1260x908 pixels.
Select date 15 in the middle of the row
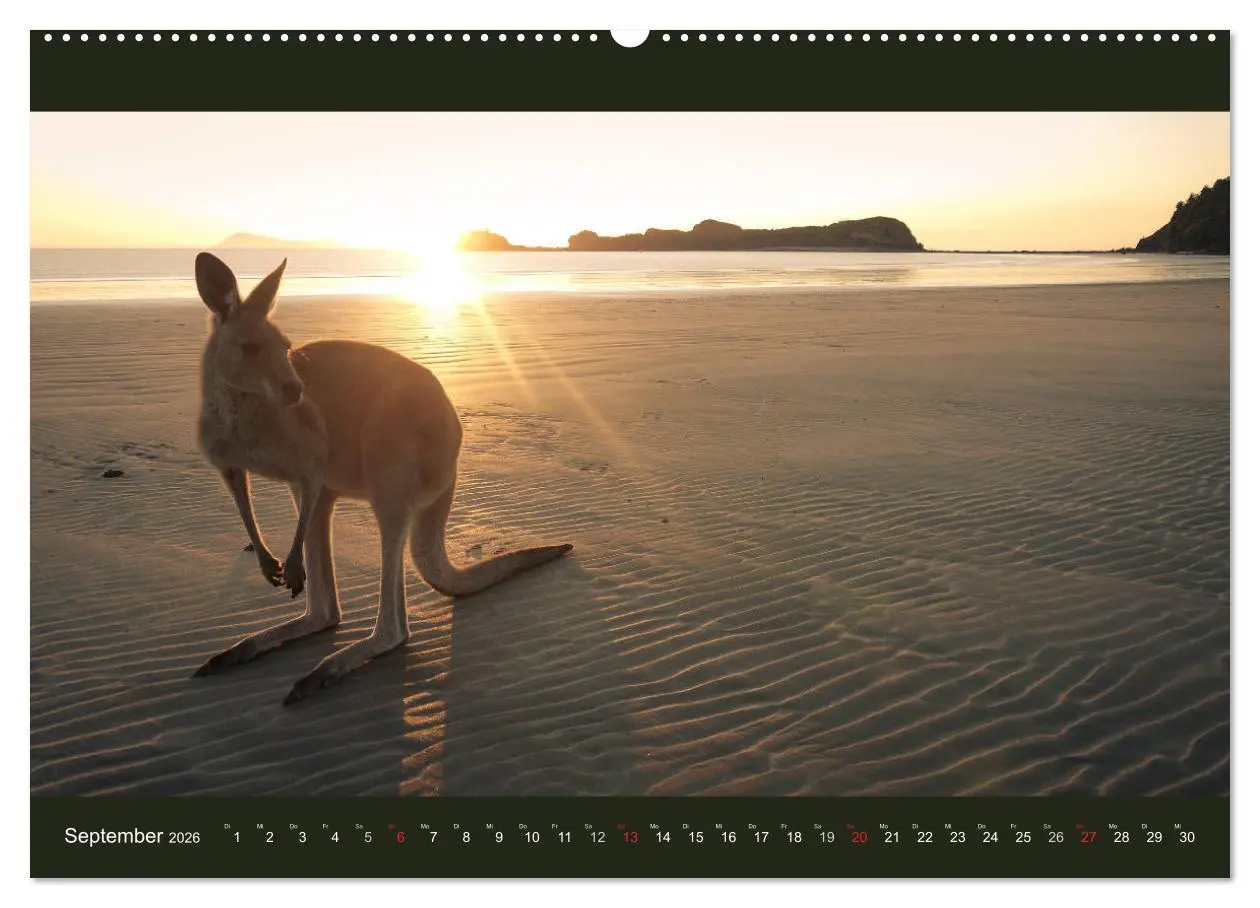pos(695,838)
